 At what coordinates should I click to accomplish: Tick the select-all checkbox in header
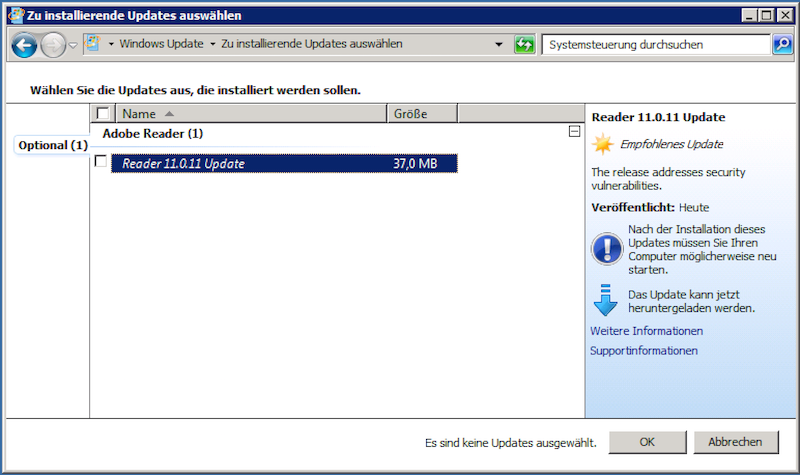(x=103, y=113)
